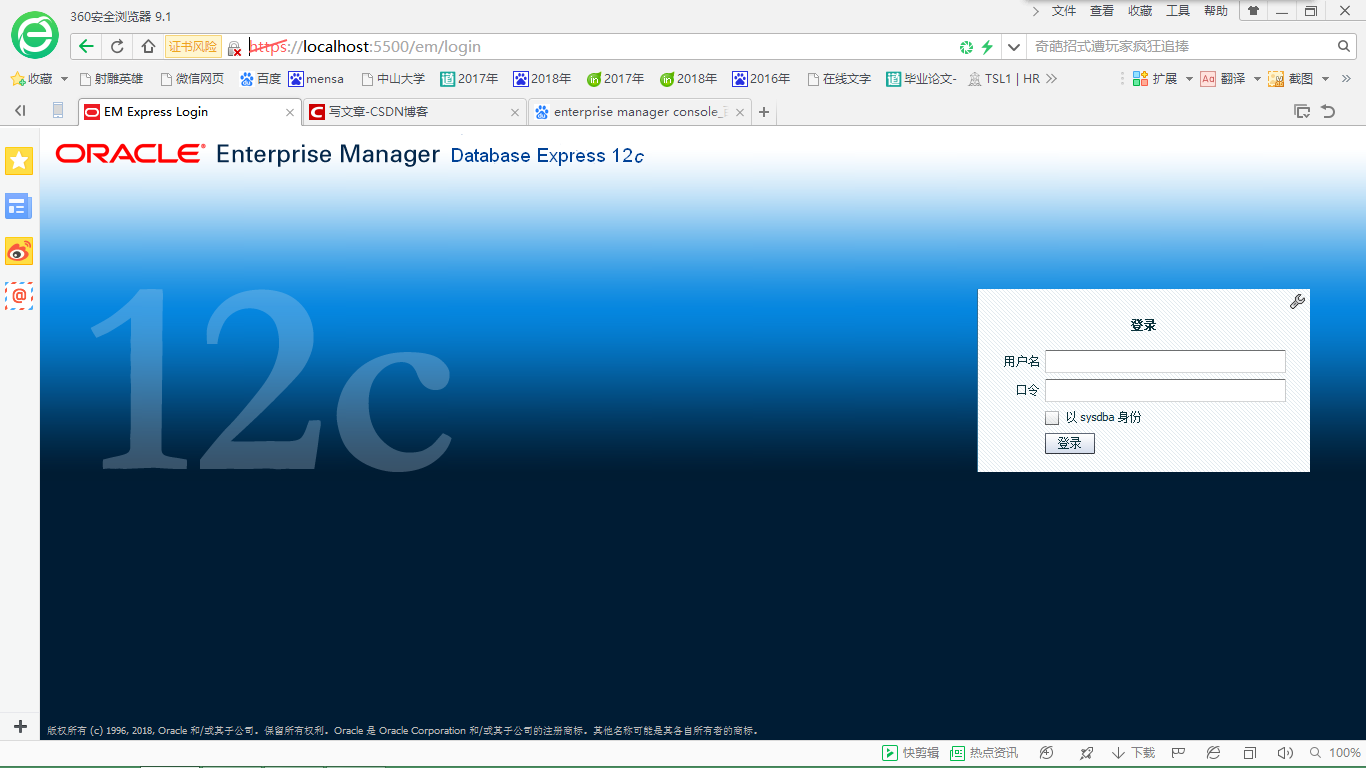Open the 快剪辑 video tool
This screenshot has width=1366, height=768.
coord(910,753)
